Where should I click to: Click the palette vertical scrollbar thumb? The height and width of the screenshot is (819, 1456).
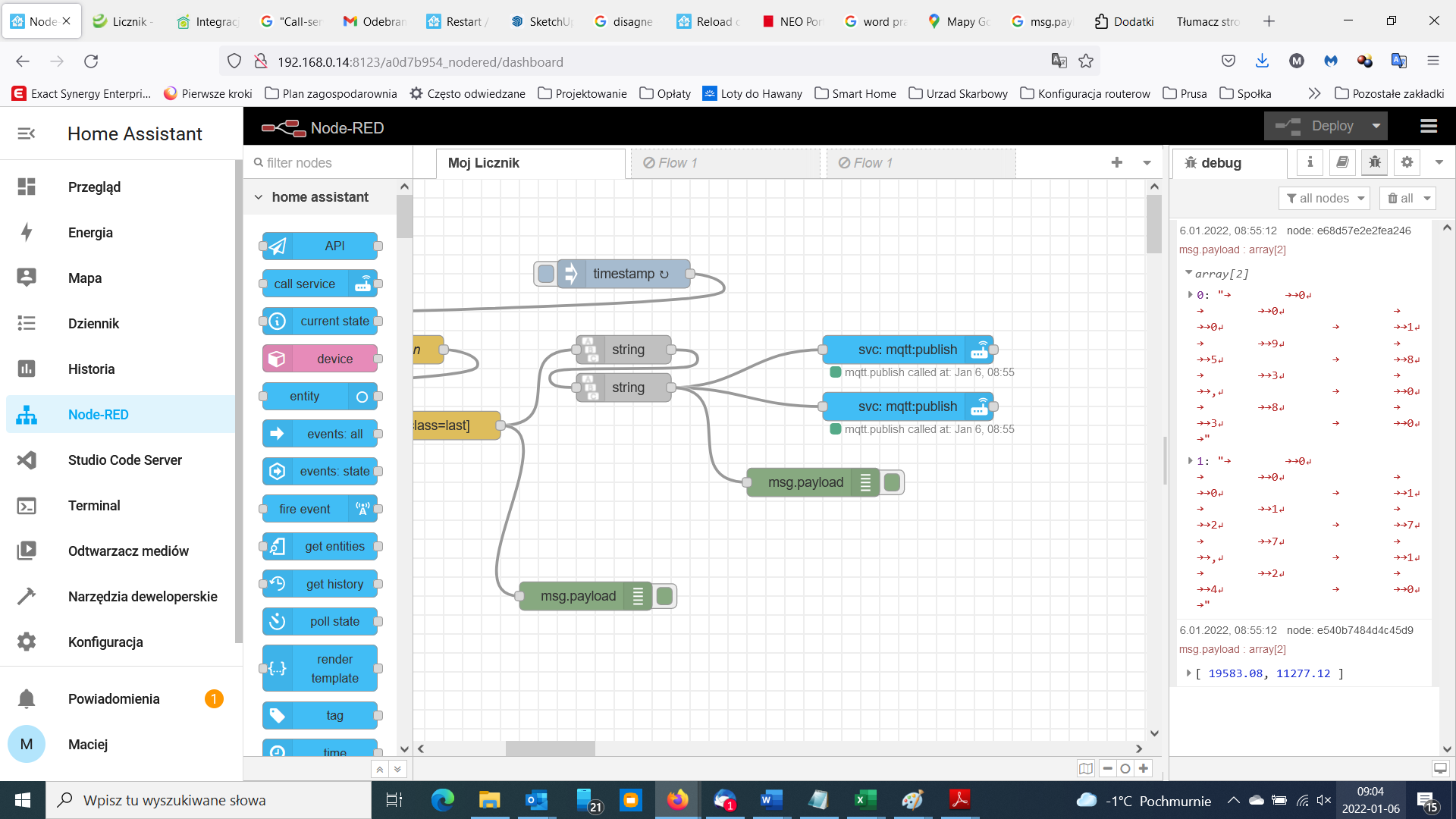click(404, 217)
